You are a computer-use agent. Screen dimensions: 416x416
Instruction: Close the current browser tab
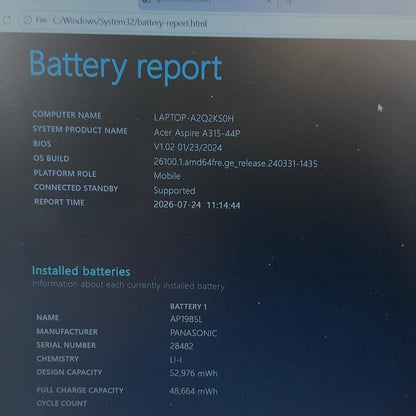click(x=269, y=2)
